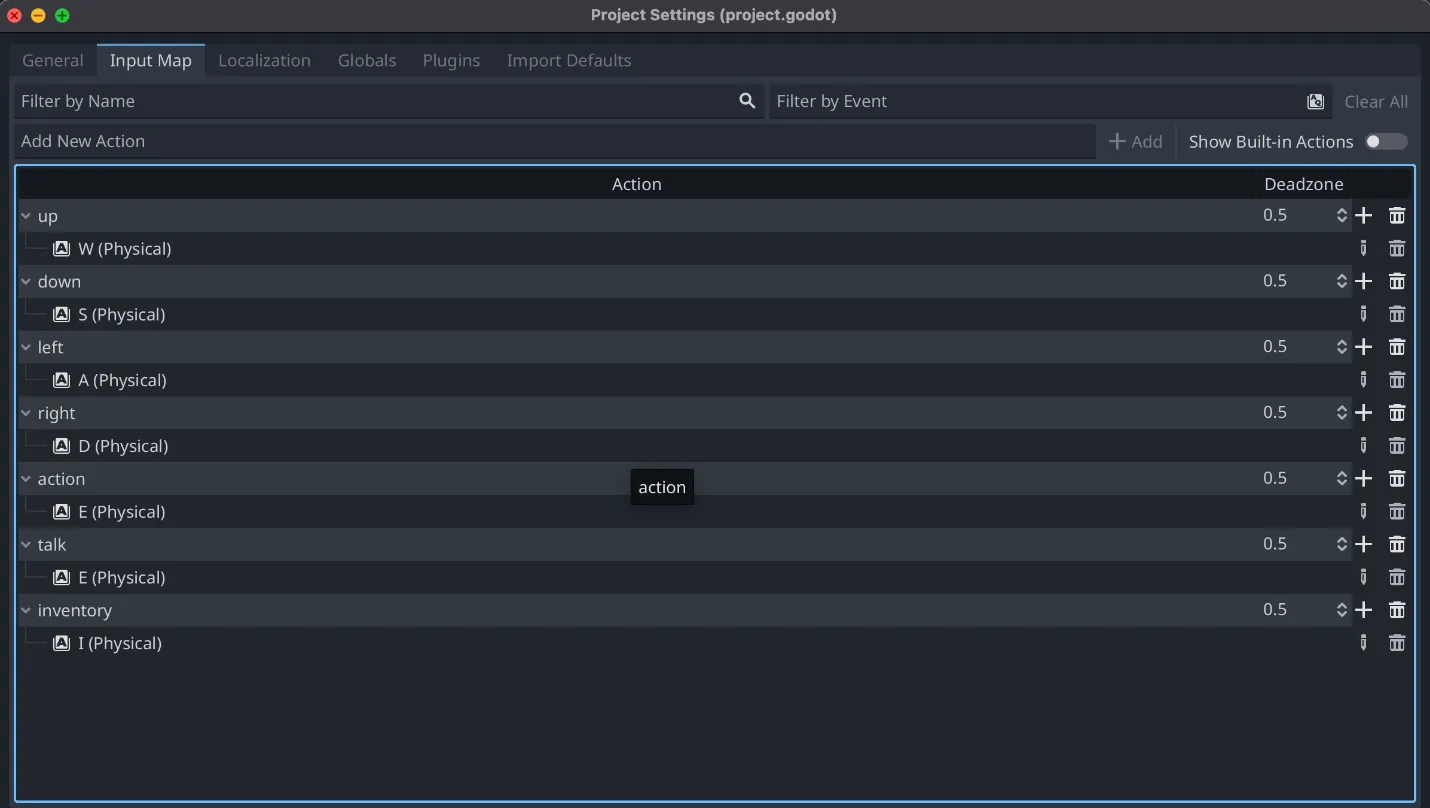1430x808 pixels.
Task: Add an event to the right action
Action: (x=1364, y=413)
